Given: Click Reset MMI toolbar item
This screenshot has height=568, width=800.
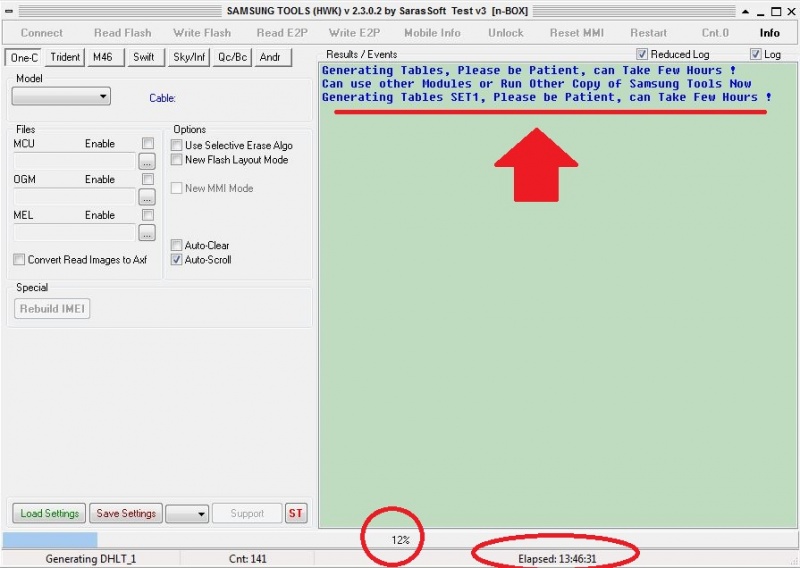Looking at the screenshot, I should 577,33.
